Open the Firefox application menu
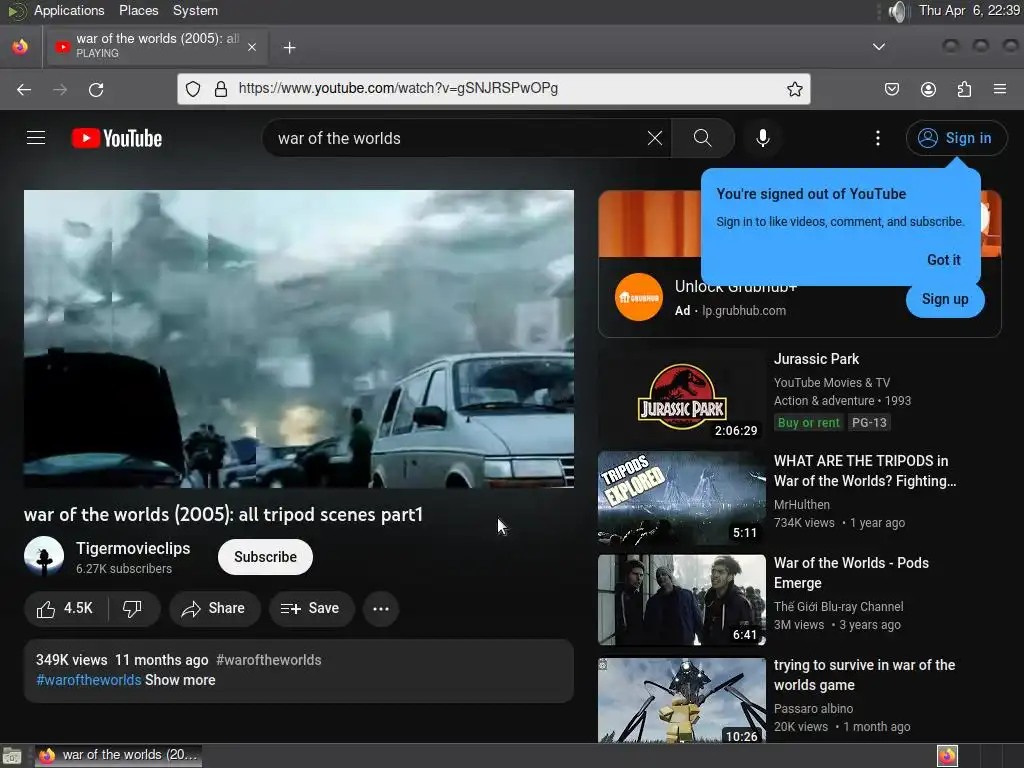The height and width of the screenshot is (768, 1024). coord(999,89)
